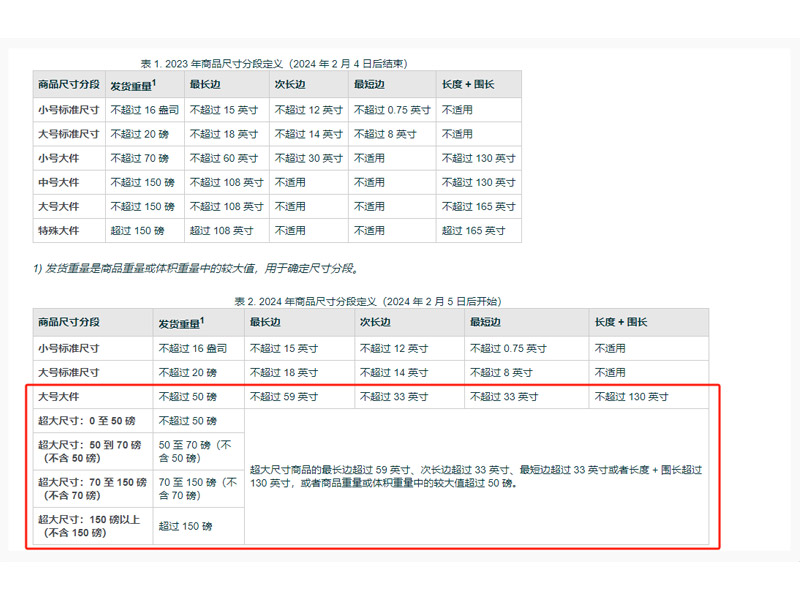Image resolution: width=800 pixels, height=600 pixels.
Task: Select the footnote about 发货重量 under Table 1
Action: 196,268
